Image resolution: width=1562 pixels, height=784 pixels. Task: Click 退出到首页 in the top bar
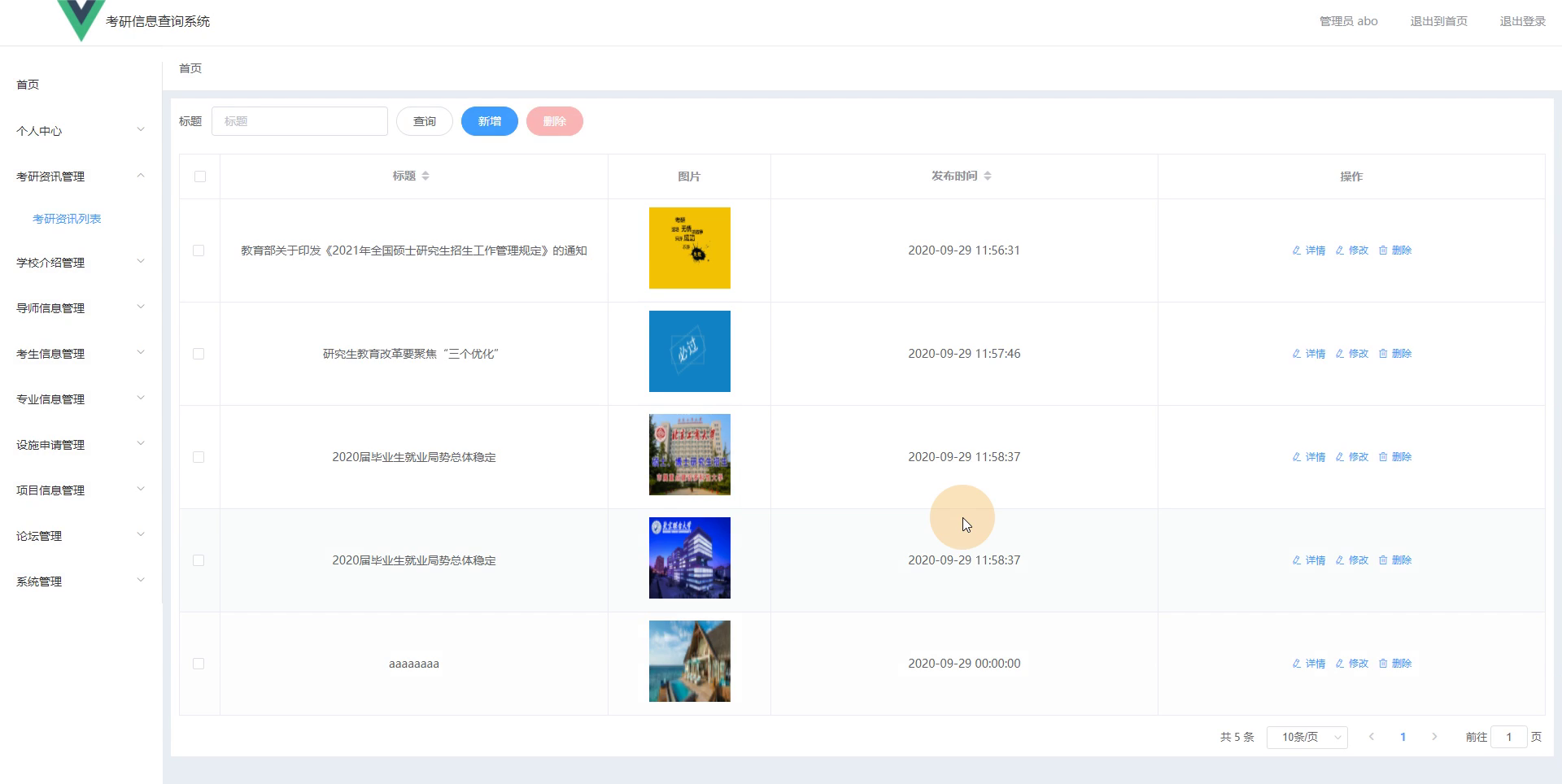(1438, 21)
